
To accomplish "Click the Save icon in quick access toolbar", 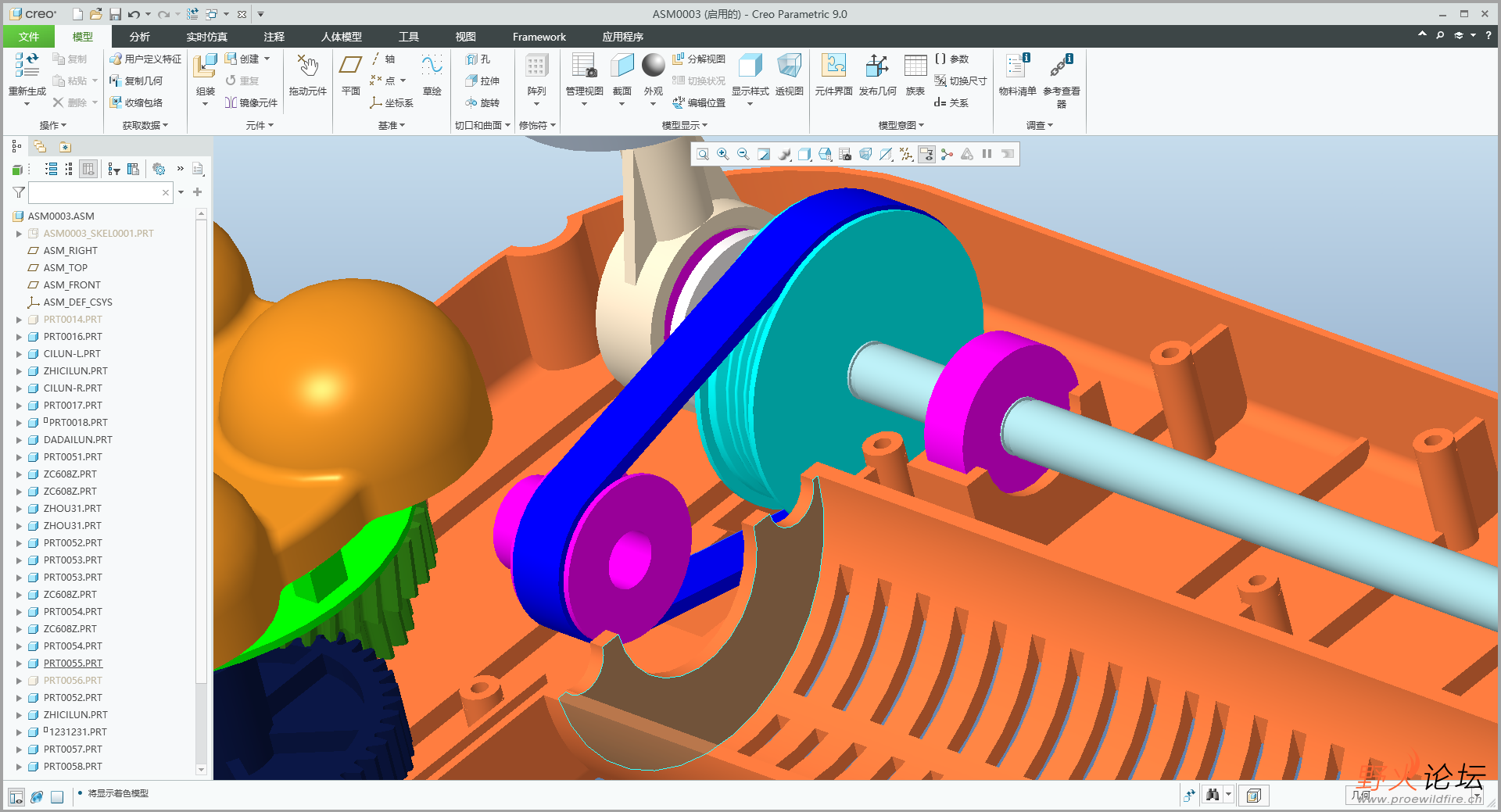I will click(116, 14).
